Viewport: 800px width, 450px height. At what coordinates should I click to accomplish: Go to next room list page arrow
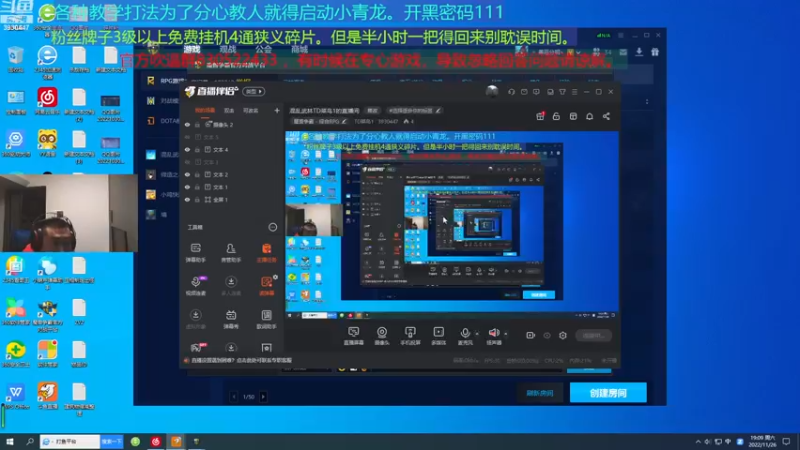click(263, 396)
